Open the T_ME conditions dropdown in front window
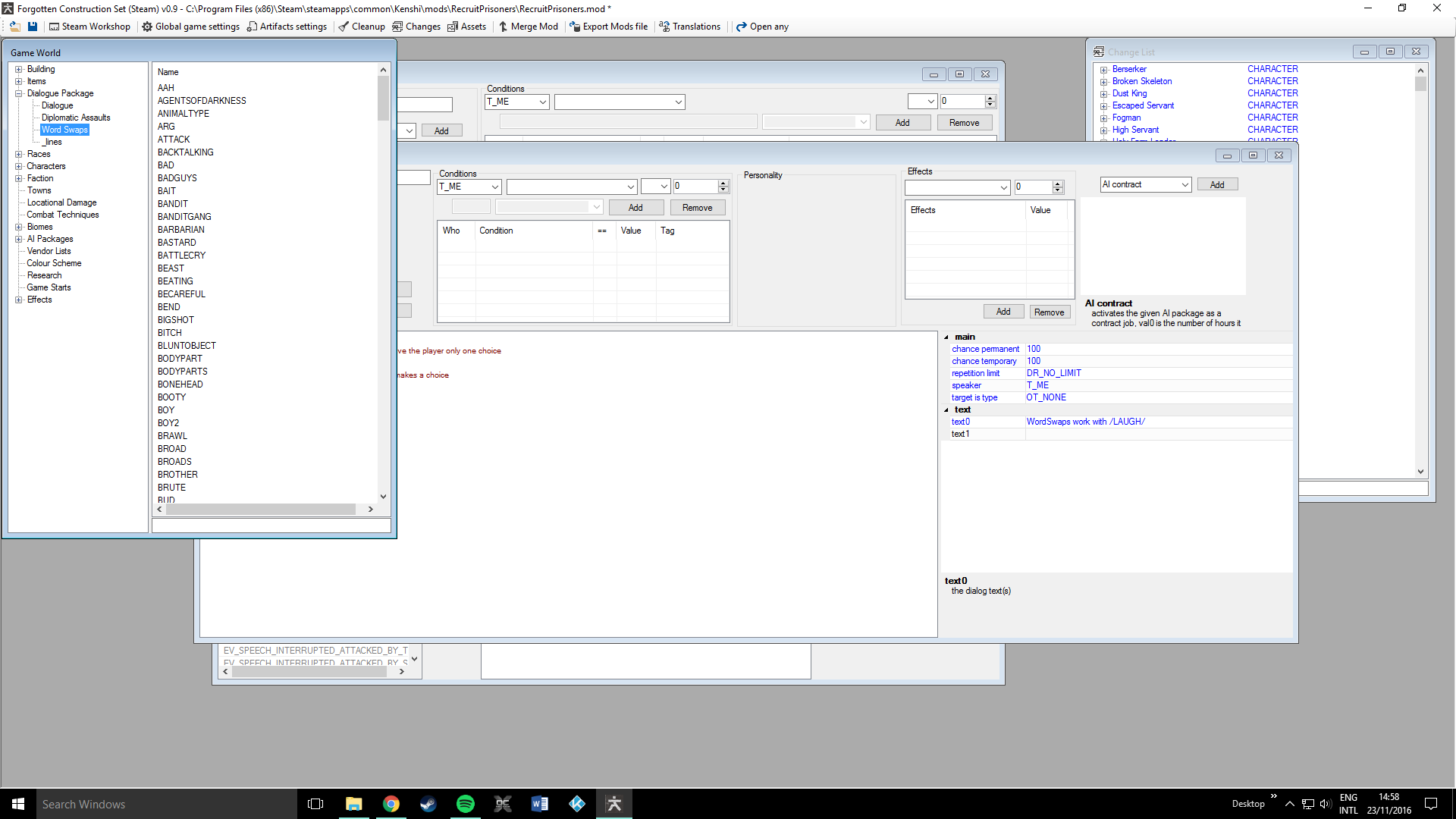Image resolution: width=1456 pixels, height=819 pixels. [494, 187]
